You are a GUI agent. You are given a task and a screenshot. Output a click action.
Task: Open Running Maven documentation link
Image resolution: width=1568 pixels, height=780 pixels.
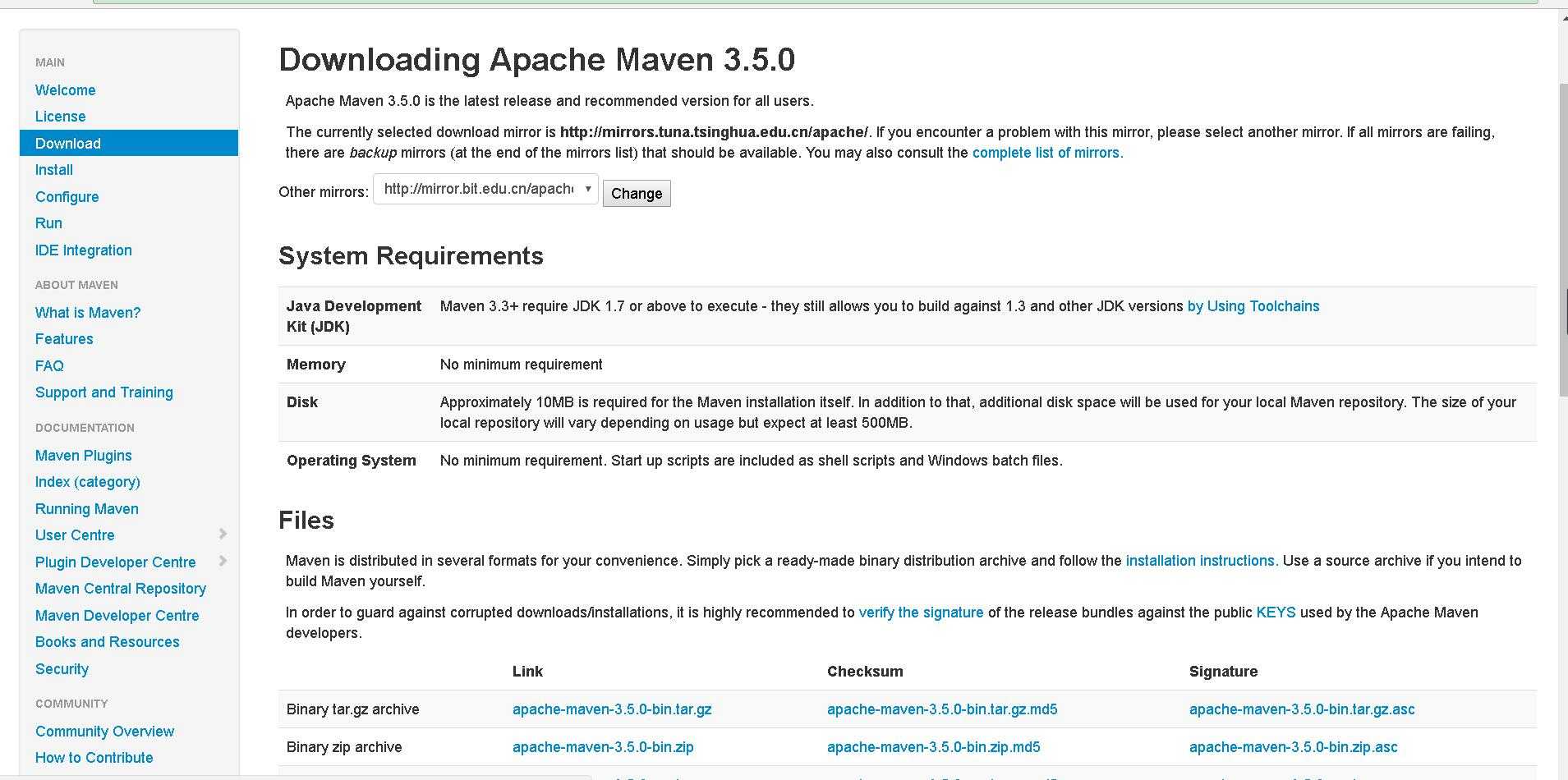(86, 509)
